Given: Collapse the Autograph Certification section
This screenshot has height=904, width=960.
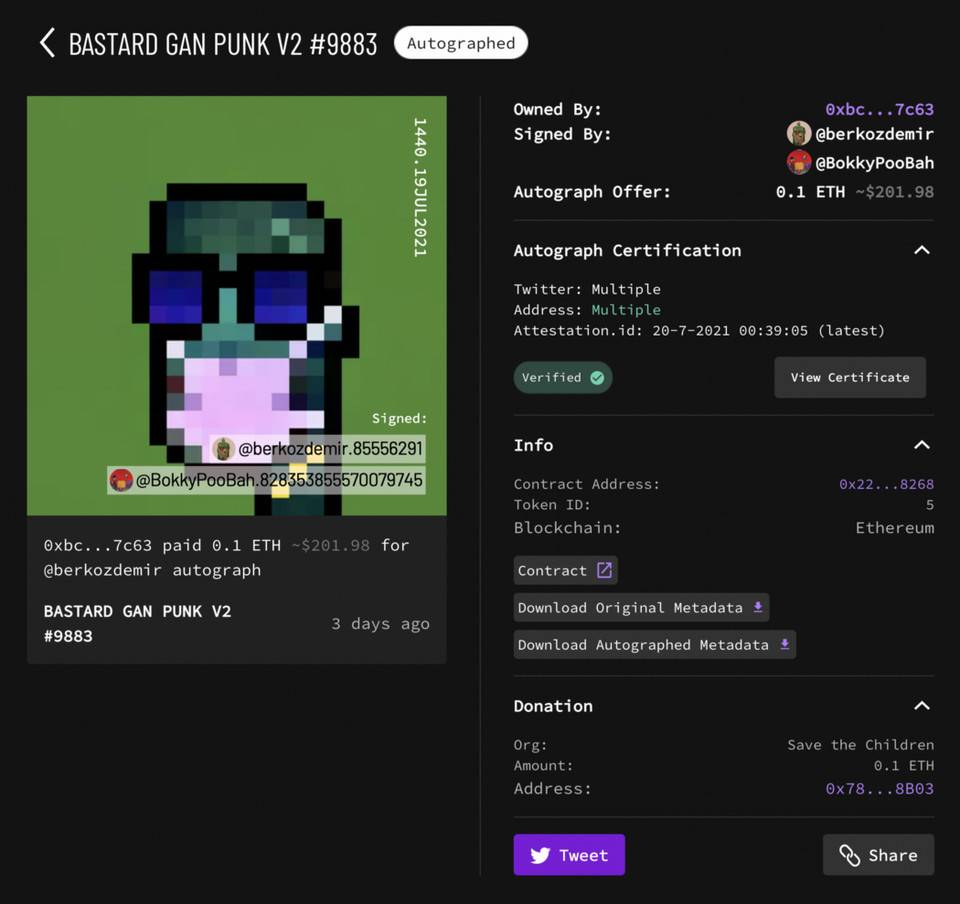Looking at the screenshot, I should pyautogui.click(x=921, y=250).
